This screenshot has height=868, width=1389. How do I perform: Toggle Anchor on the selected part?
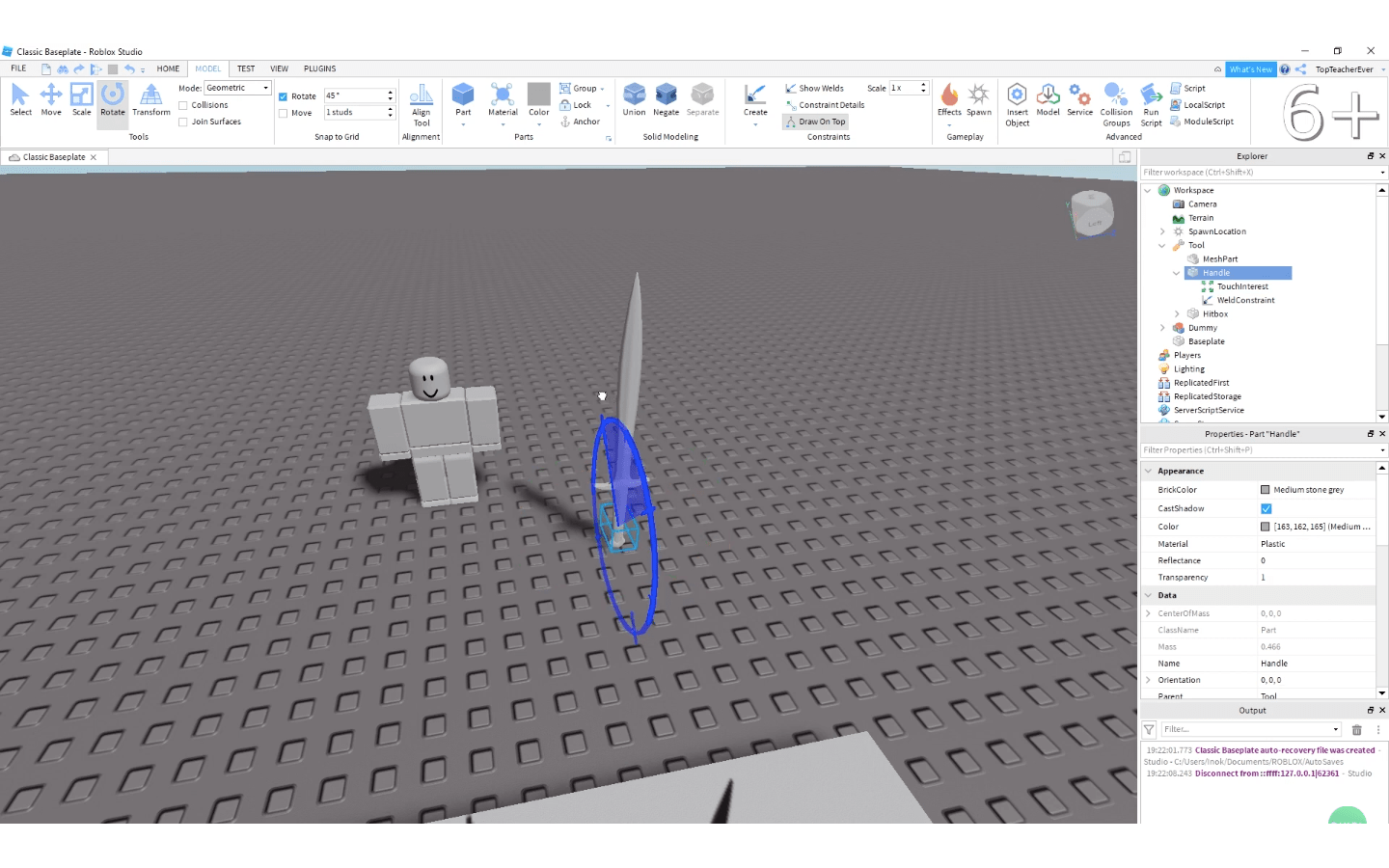[x=580, y=122]
